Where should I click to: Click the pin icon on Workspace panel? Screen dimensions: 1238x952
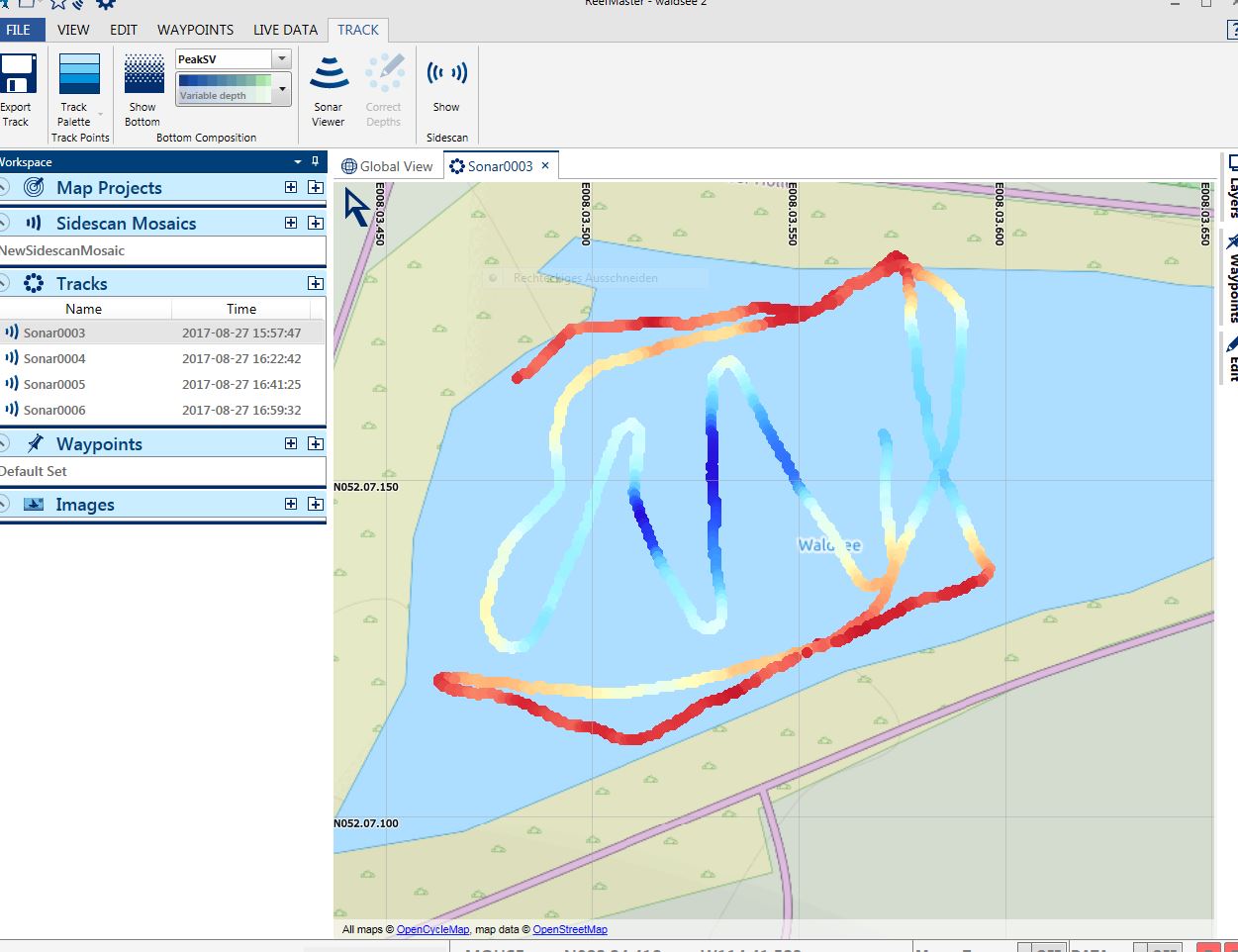point(316,161)
